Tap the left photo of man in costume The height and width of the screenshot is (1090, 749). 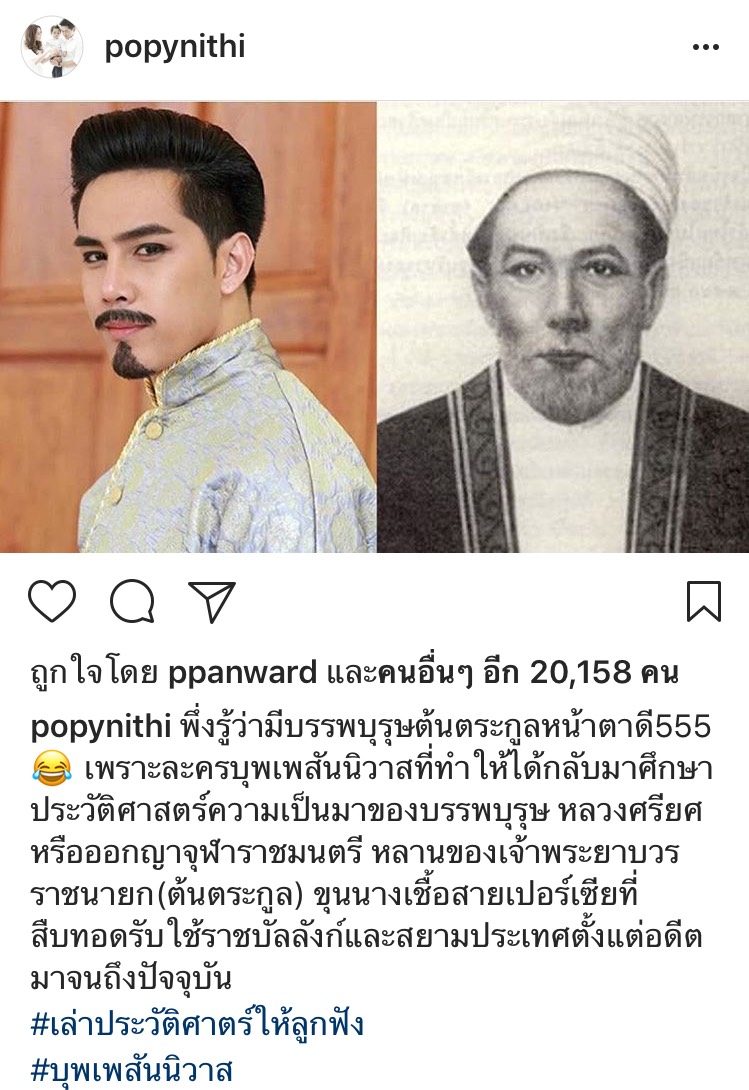point(188,327)
